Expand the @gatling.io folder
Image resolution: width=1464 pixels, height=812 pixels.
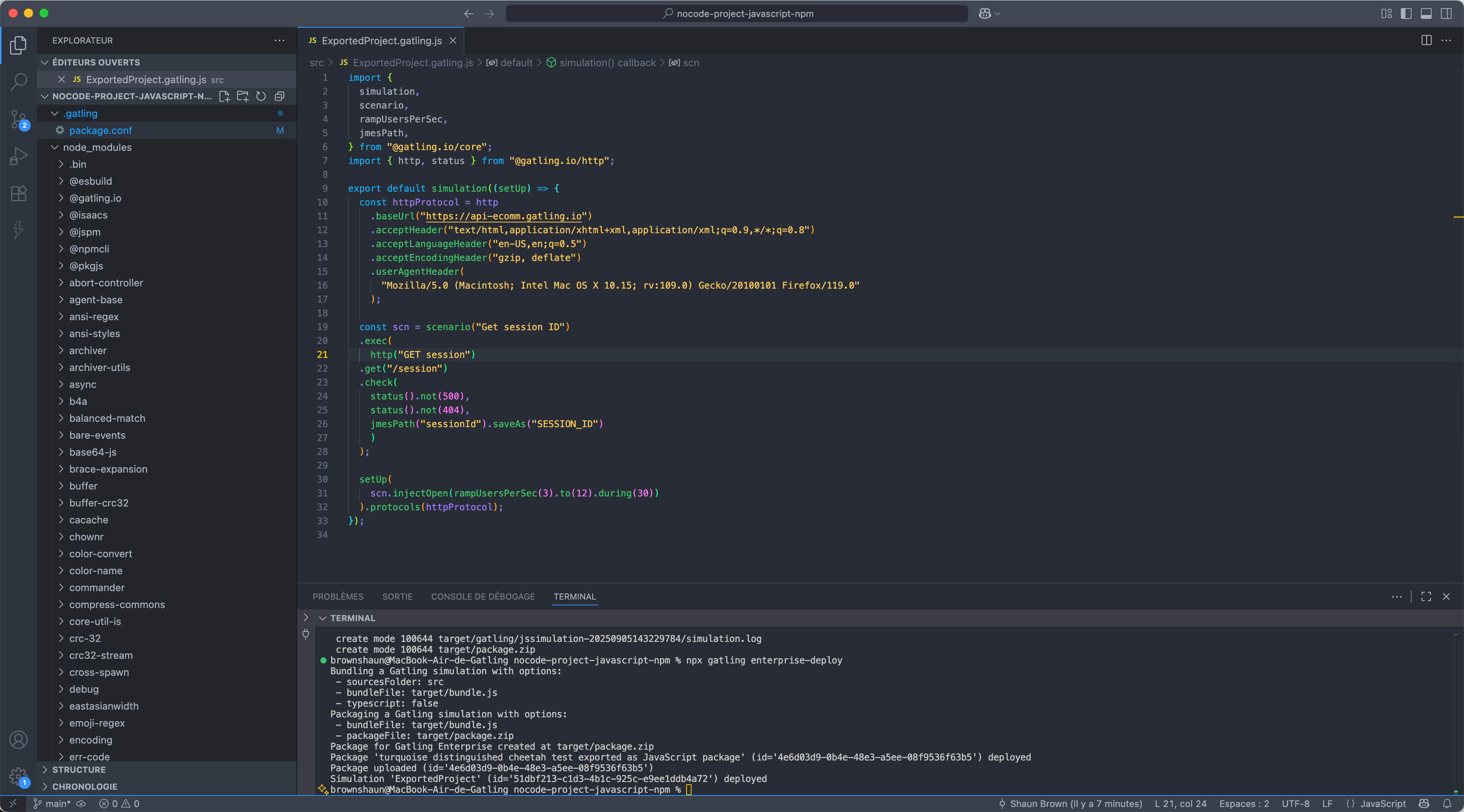tap(166, 198)
